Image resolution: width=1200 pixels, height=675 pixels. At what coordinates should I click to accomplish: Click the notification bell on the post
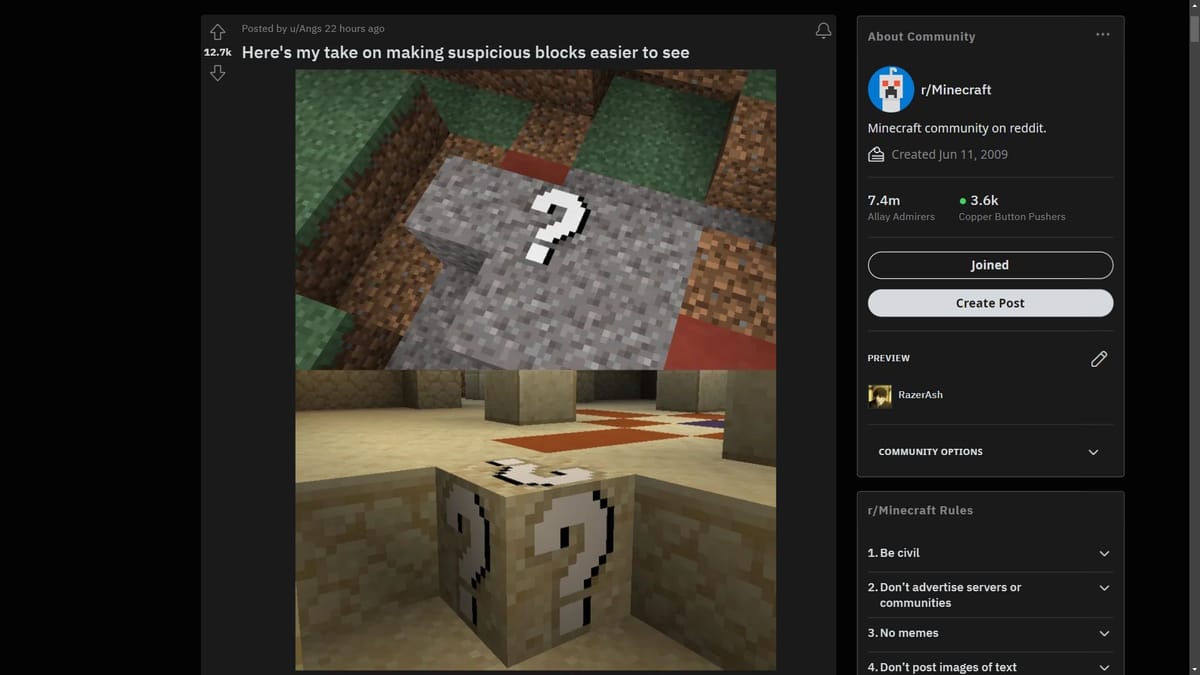click(823, 30)
